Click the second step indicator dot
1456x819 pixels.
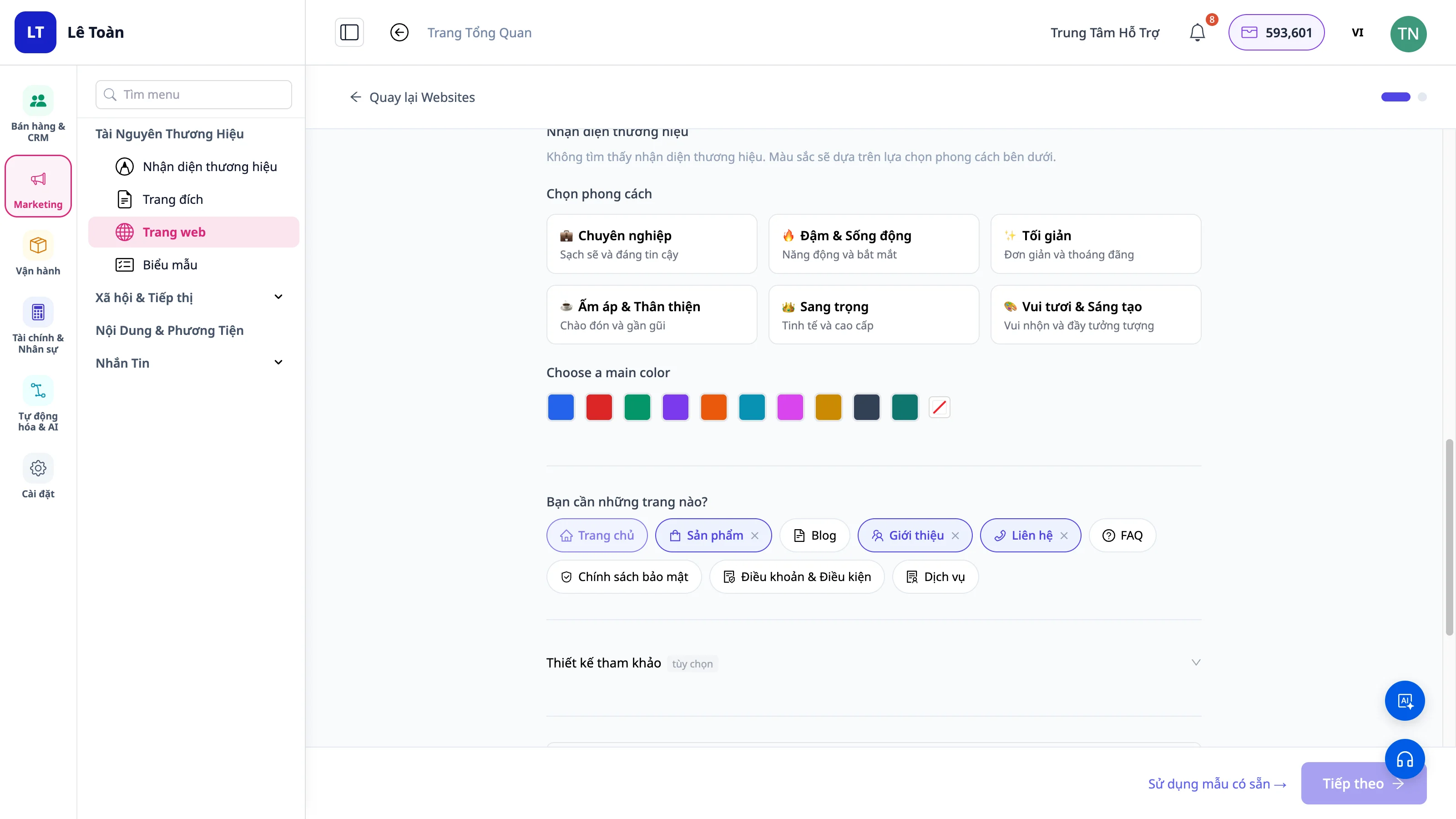[x=1422, y=96]
